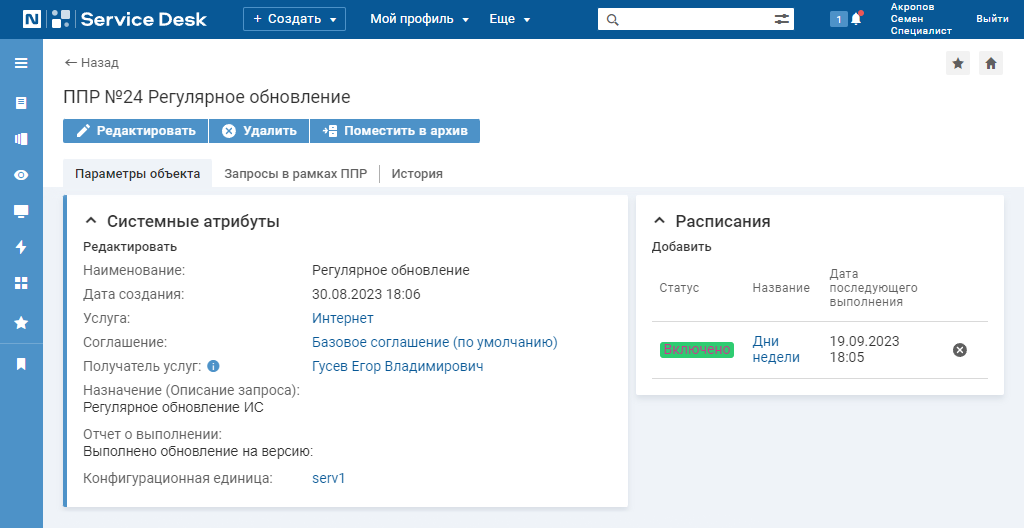Image resolution: width=1024 pixels, height=528 pixels.
Task: Switch to the История tab
Action: point(417,174)
